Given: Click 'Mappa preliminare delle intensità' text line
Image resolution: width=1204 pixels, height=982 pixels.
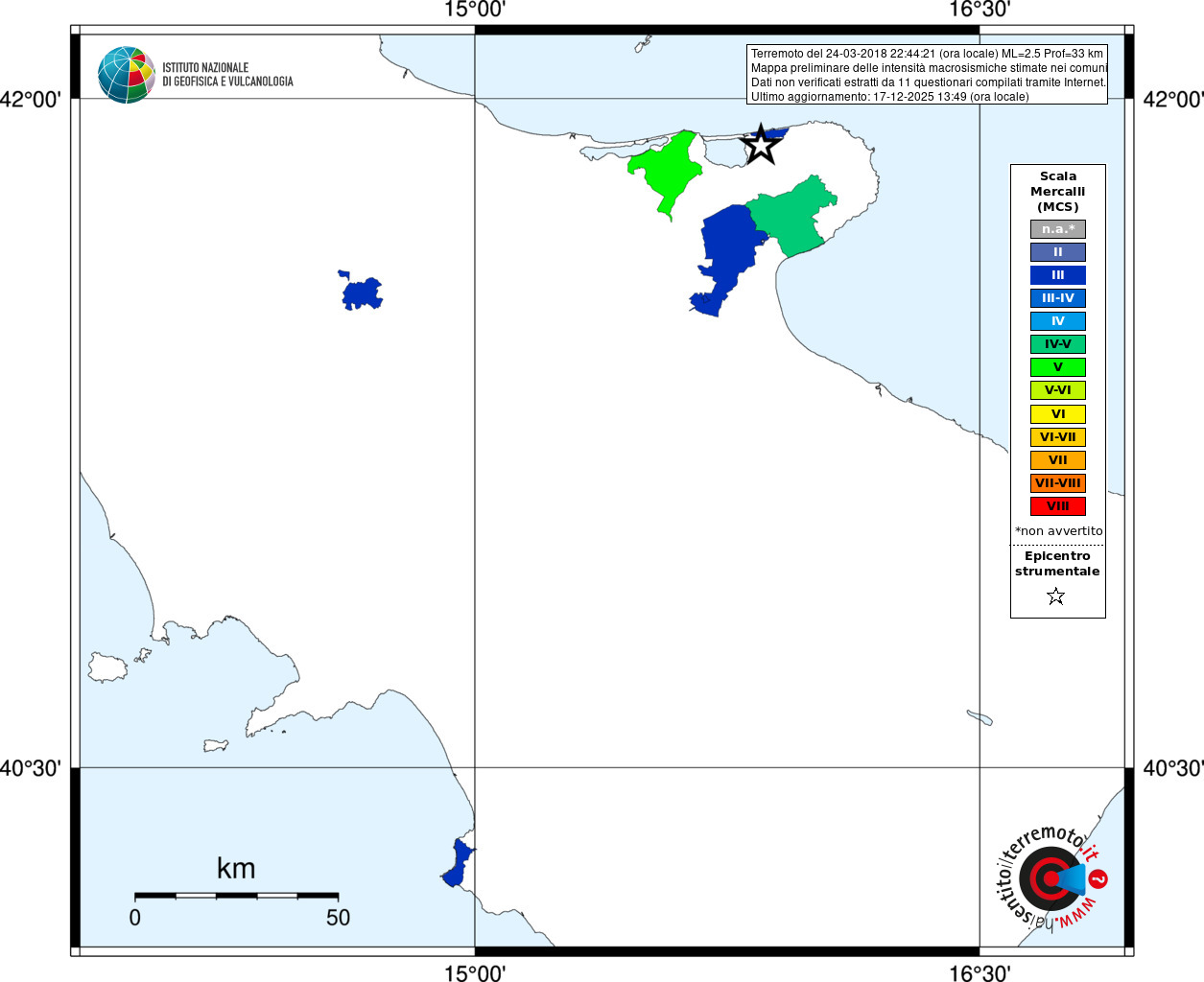Looking at the screenshot, I should click(929, 68).
